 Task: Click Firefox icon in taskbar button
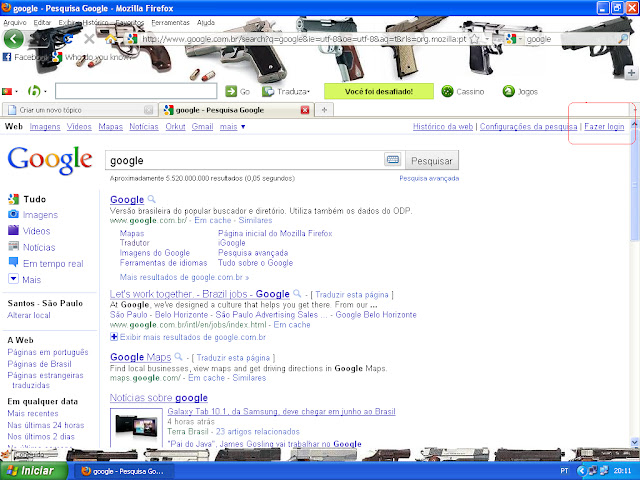pyautogui.click(x=86, y=471)
